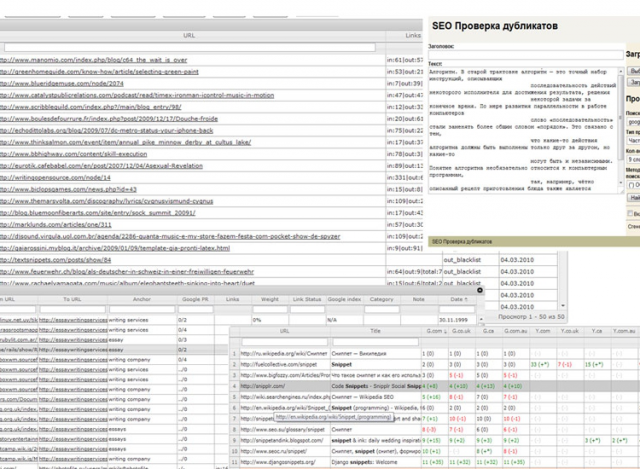
Task: Open the feuerwehr.ch blog link
Action: (x=127, y=271)
